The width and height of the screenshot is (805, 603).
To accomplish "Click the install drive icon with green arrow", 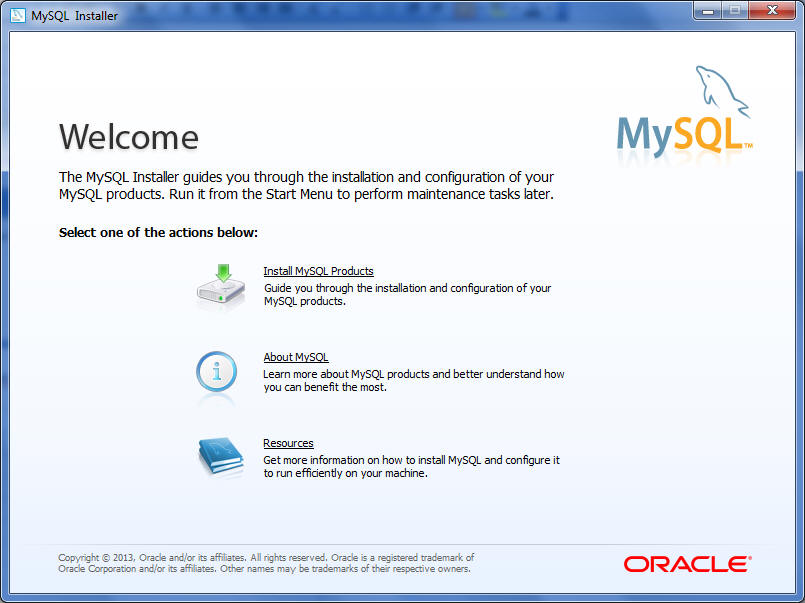I will point(221,286).
